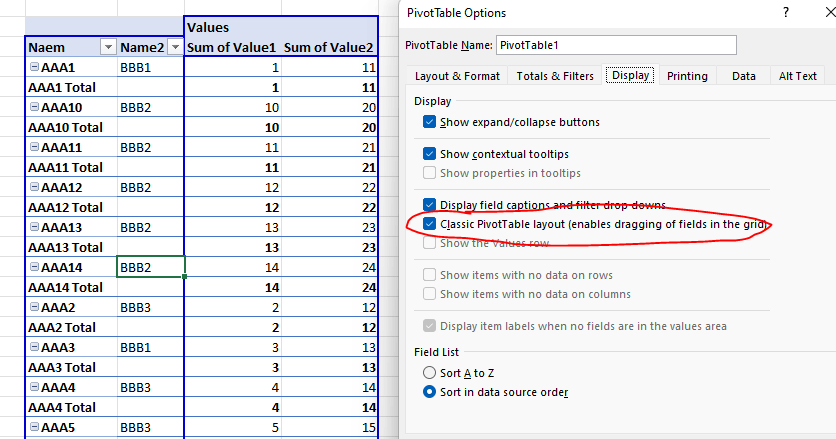Select the Display tab
Screen dimensions: 836x439
630,75
